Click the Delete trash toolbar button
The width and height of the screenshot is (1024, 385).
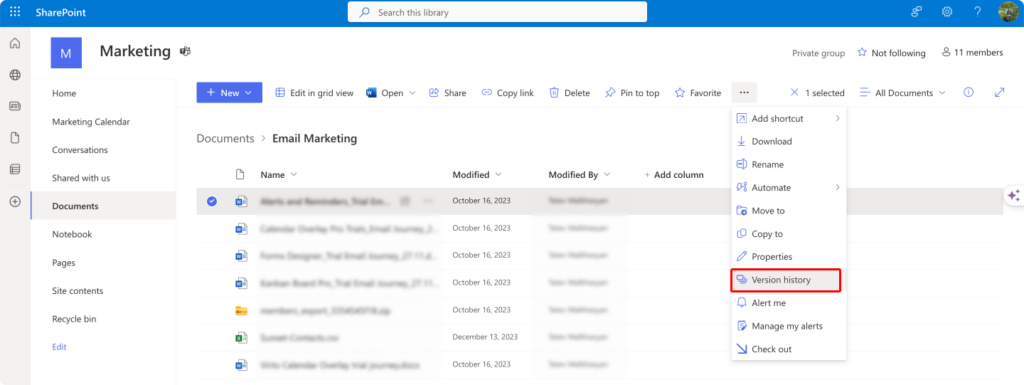tap(569, 93)
